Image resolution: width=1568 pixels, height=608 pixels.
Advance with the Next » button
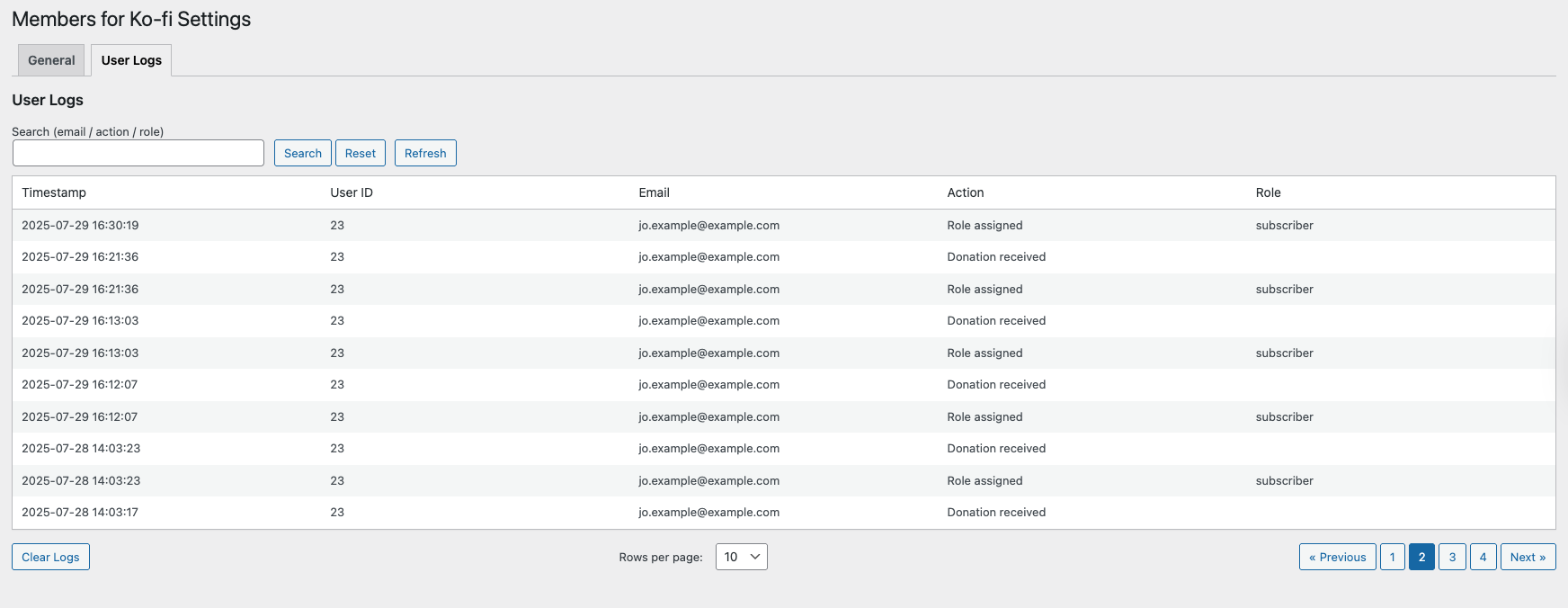tap(1528, 557)
